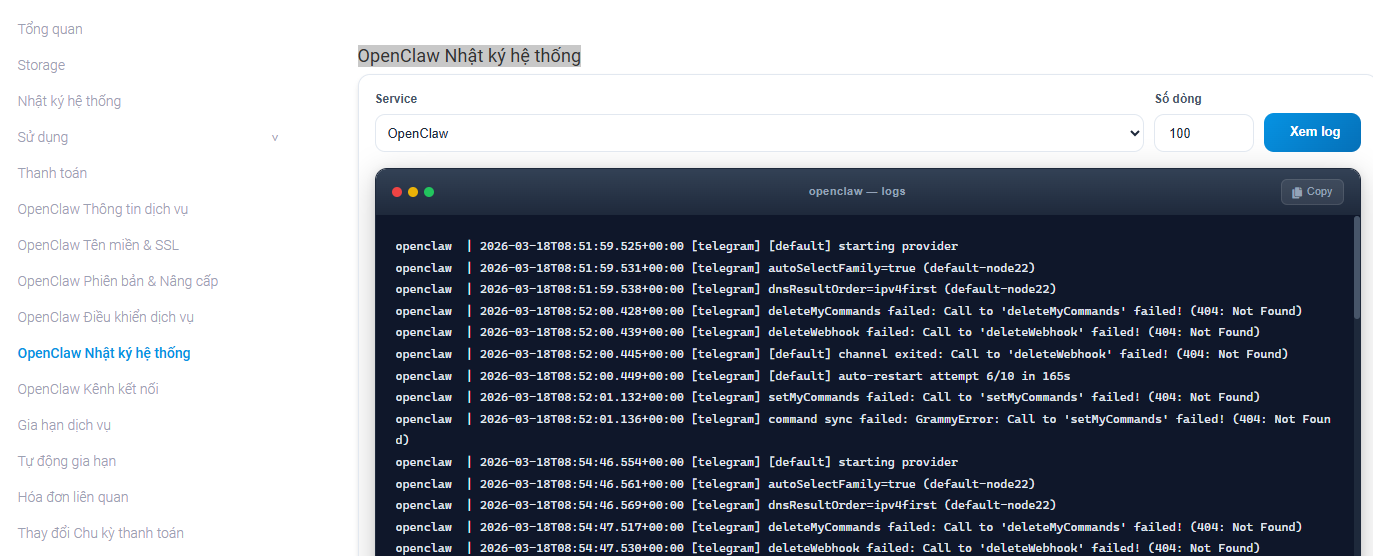The image size is (1373, 556).
Task: Open Tự động gia hạn
Action: coord(66,461)
